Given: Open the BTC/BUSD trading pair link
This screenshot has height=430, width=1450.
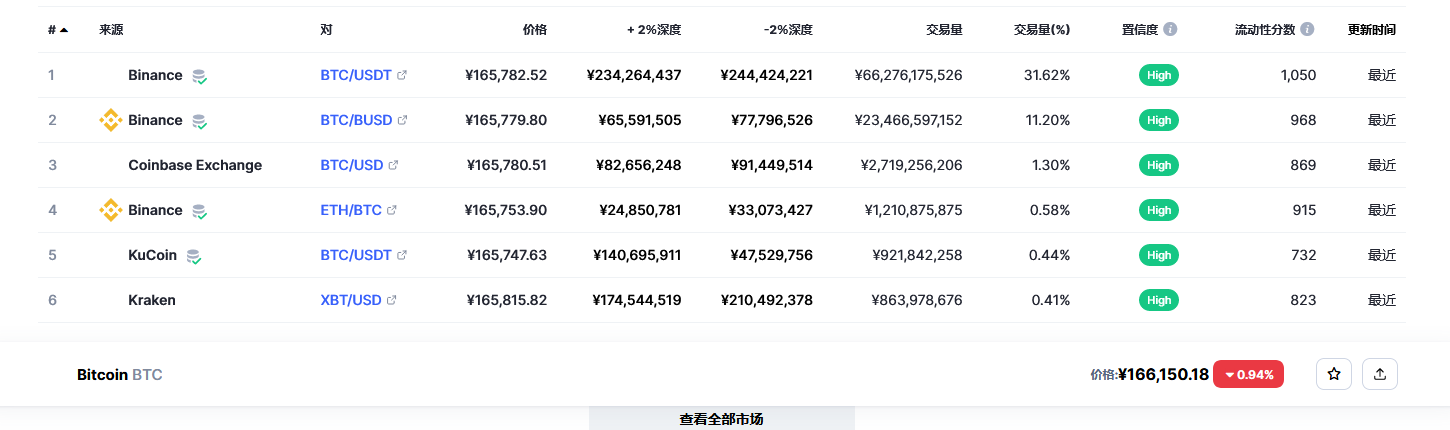Looking at the screenshot, I should coord(356,120).
